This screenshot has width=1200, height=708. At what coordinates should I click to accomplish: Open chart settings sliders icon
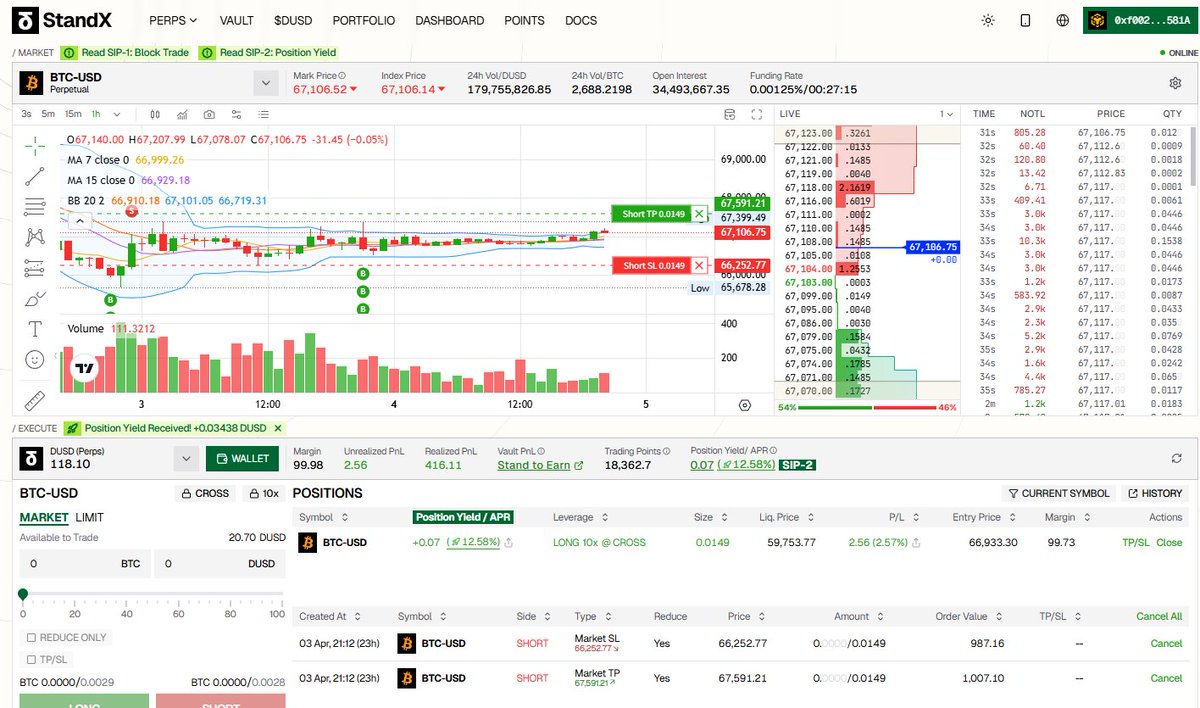(x=237, y=114)
